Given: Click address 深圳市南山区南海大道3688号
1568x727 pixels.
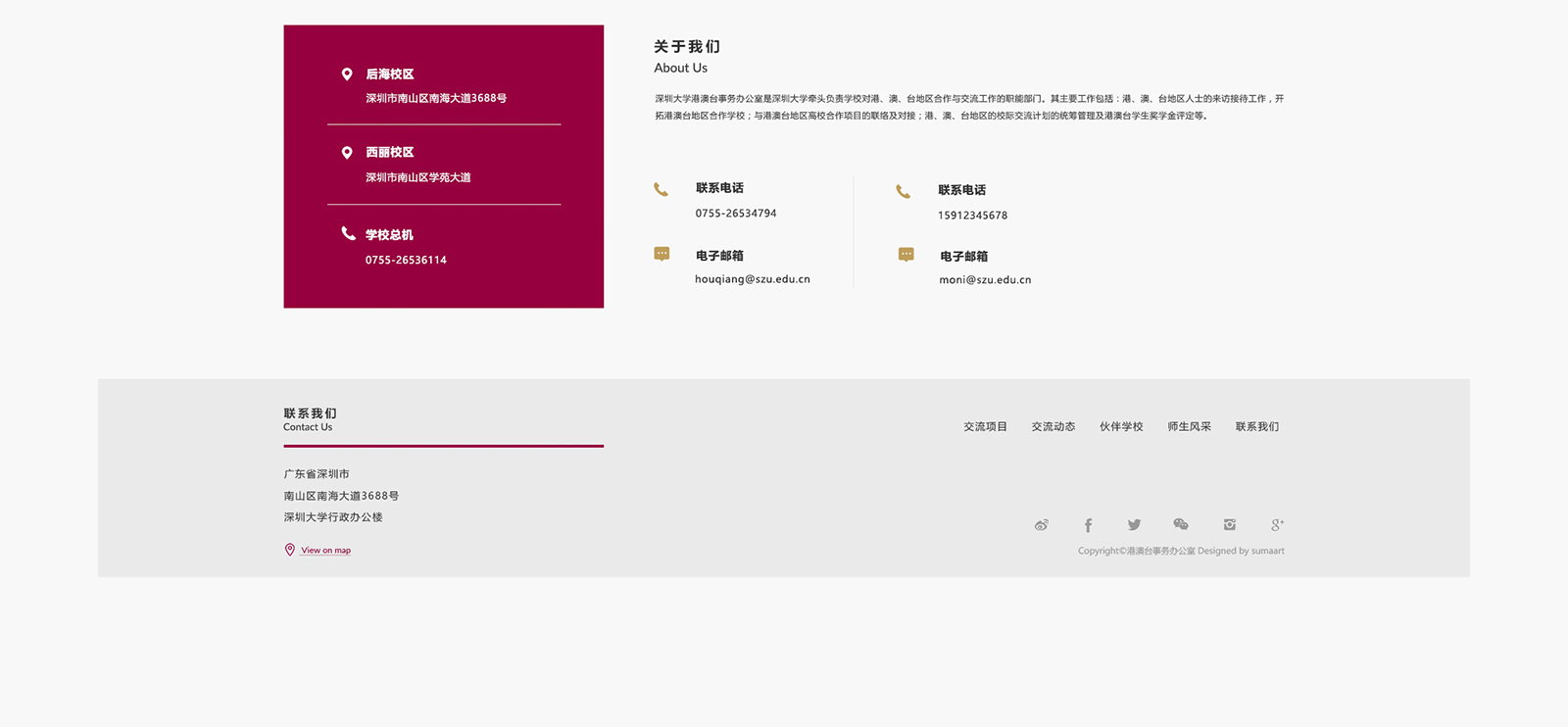Looking at the screenshot, I should 436,98.
